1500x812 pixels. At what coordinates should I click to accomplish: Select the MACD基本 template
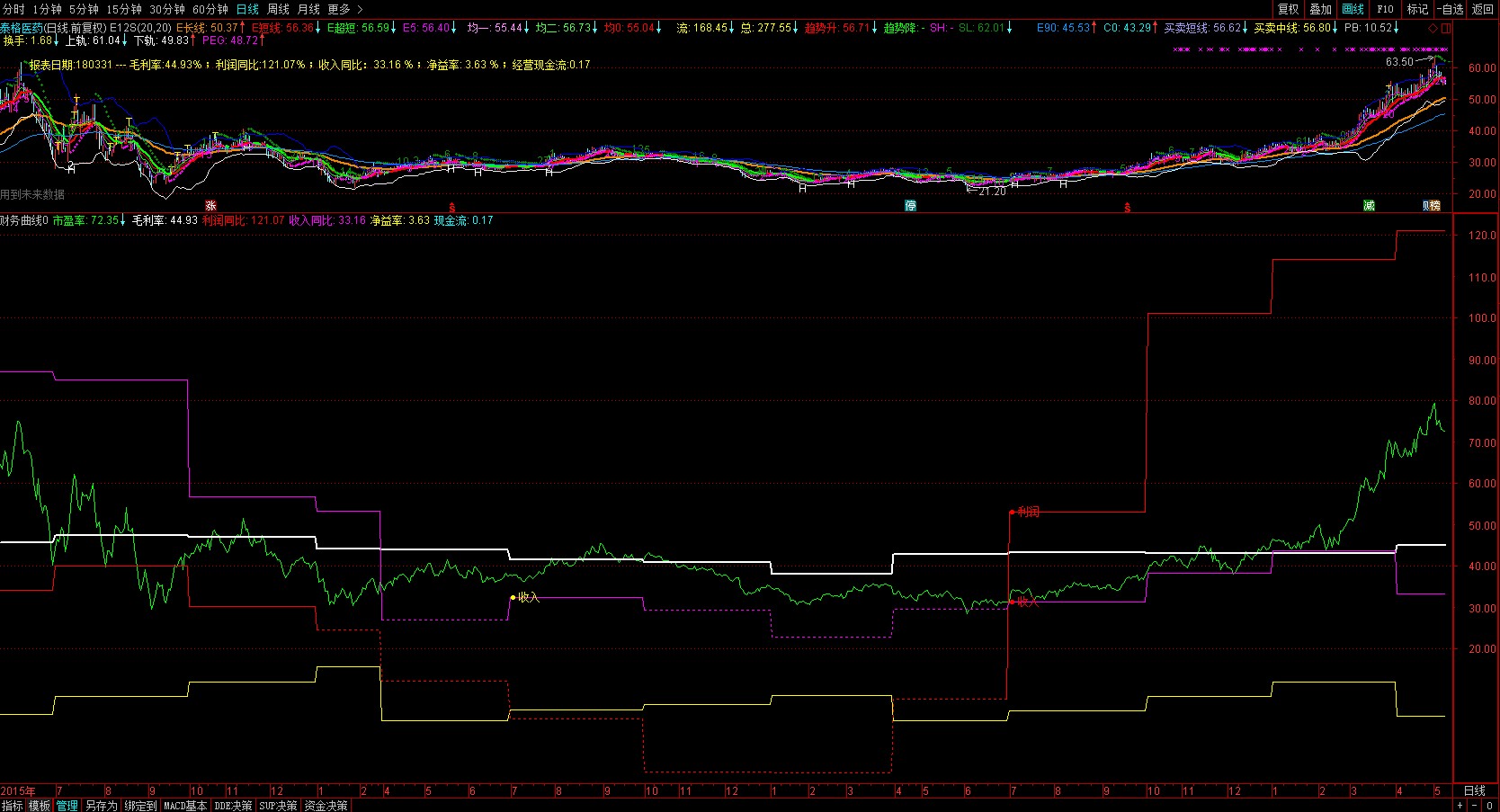185,806
